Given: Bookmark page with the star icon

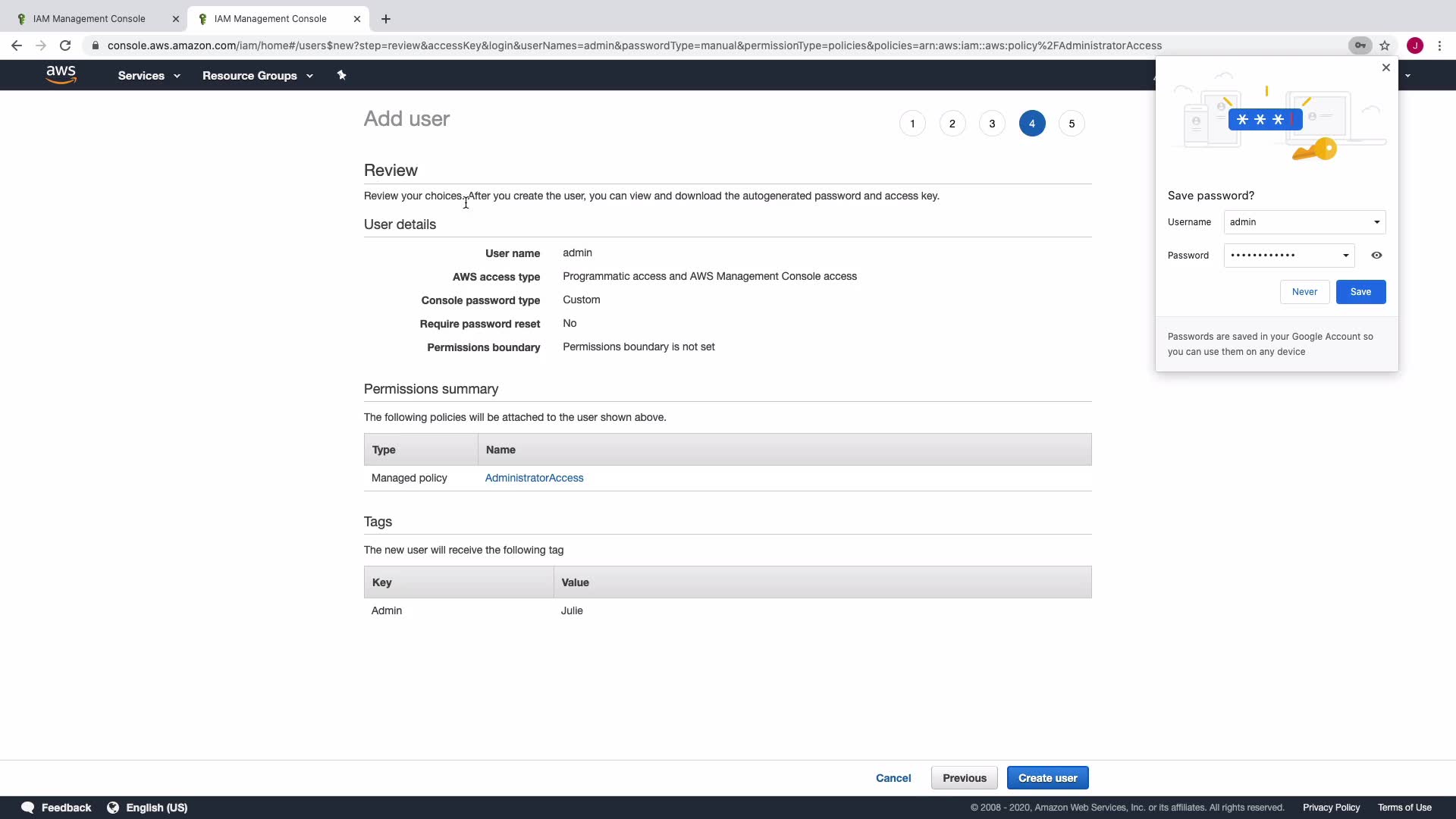Looking at the screenshot, I should pos(1385,45).
